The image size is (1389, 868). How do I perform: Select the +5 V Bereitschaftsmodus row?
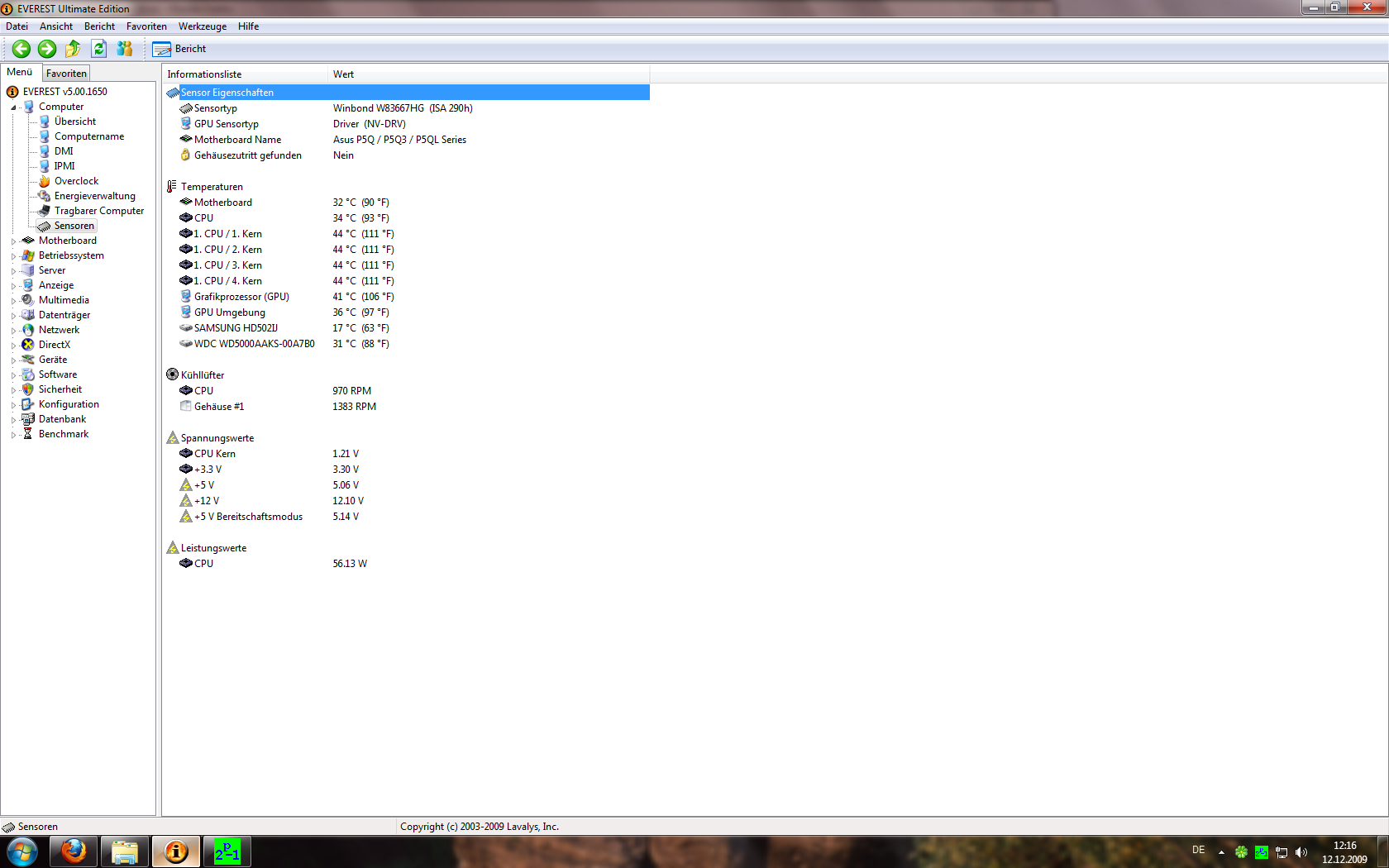pos(408,517)
